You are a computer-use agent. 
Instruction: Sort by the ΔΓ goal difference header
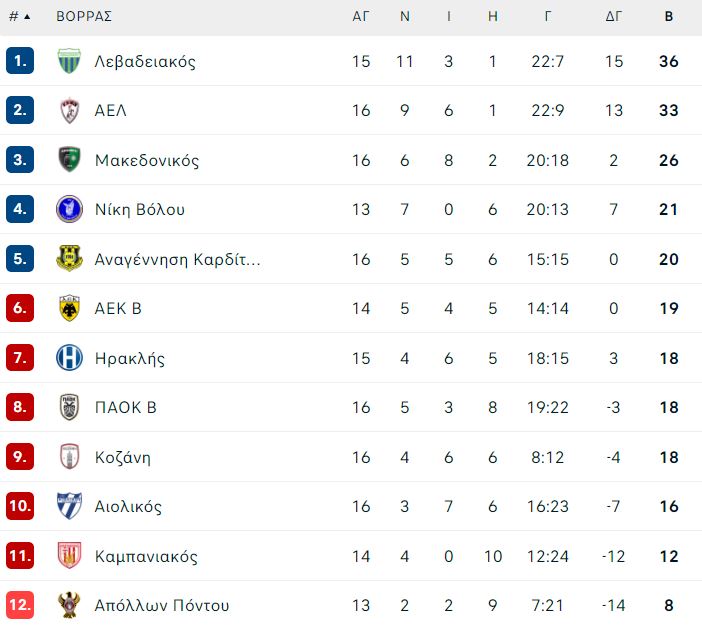coord(614,17)
